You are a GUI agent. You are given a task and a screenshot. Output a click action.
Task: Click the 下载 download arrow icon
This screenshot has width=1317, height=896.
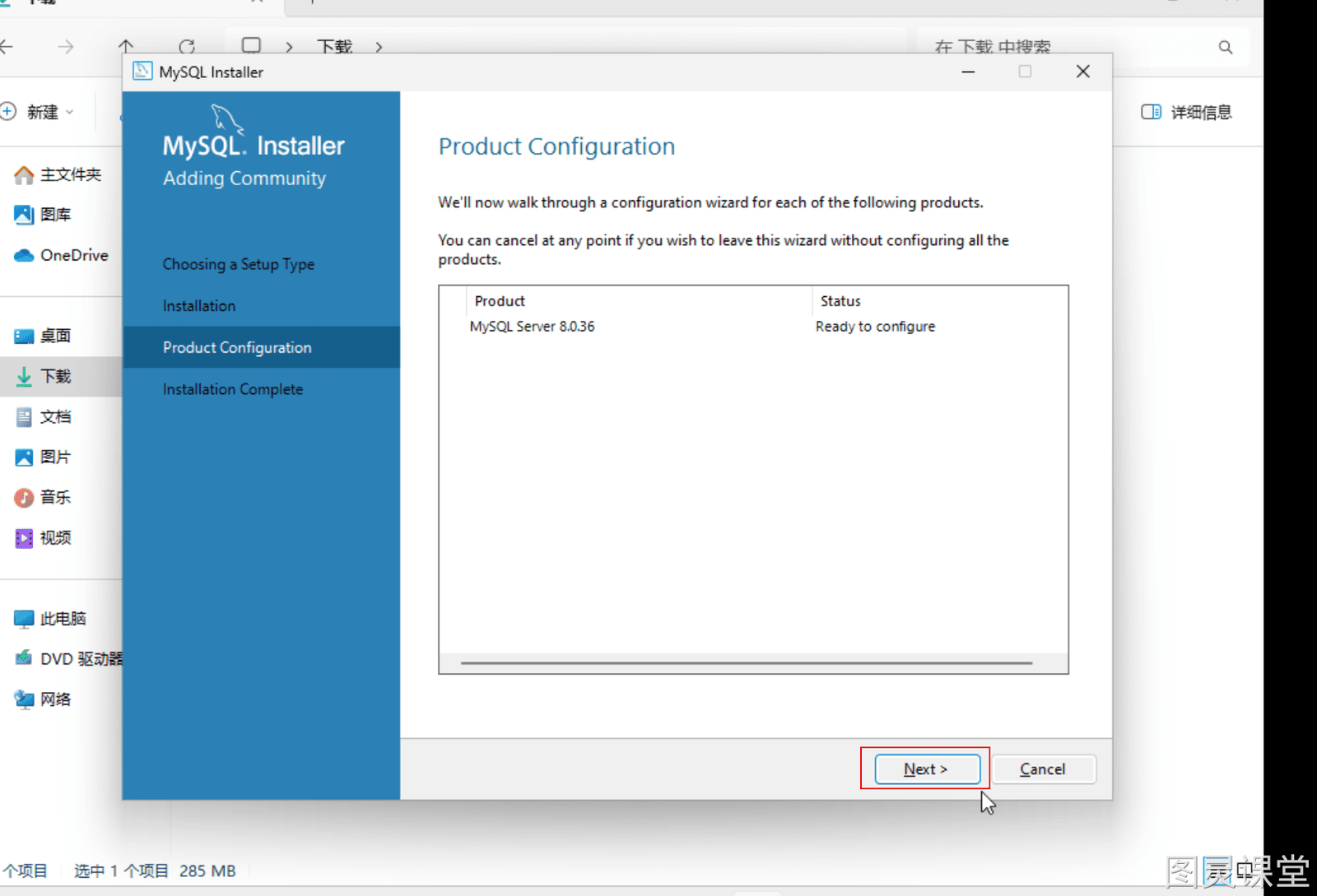pyautogui.click(x=24, y=376)
